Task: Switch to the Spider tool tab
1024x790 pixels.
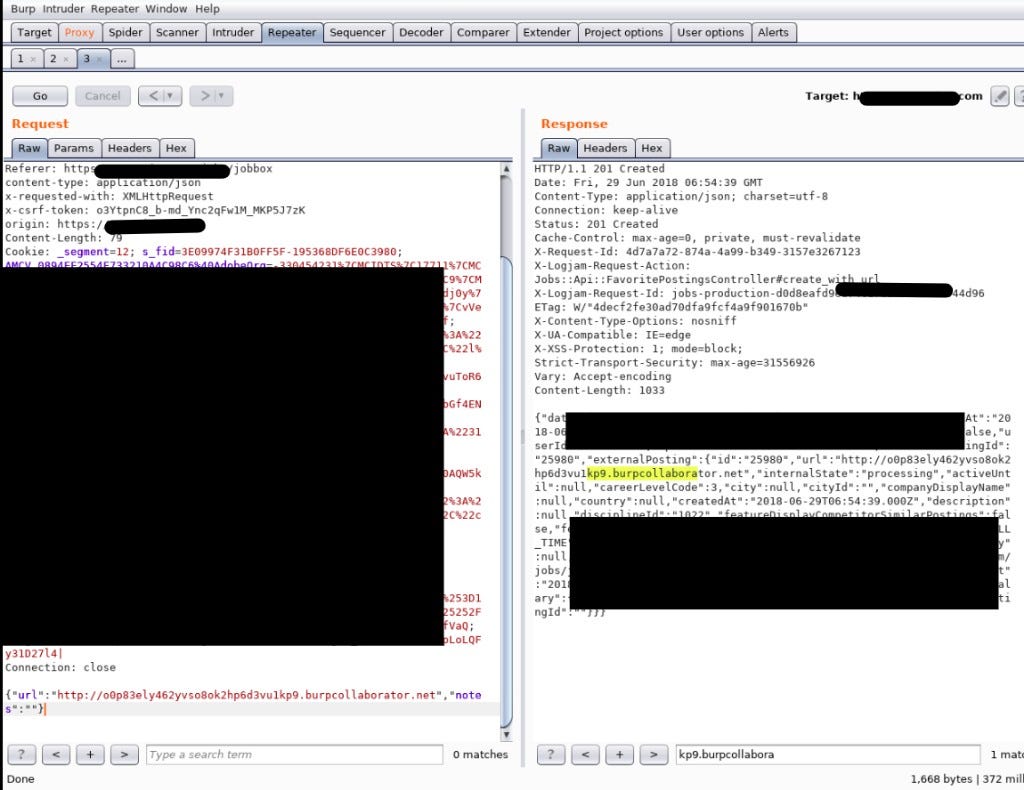Action: (125, 33)
